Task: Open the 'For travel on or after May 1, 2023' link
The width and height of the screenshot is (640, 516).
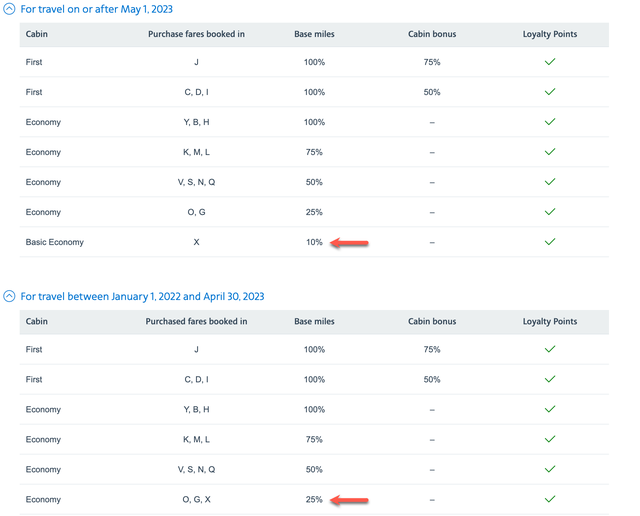Action: 96,9
